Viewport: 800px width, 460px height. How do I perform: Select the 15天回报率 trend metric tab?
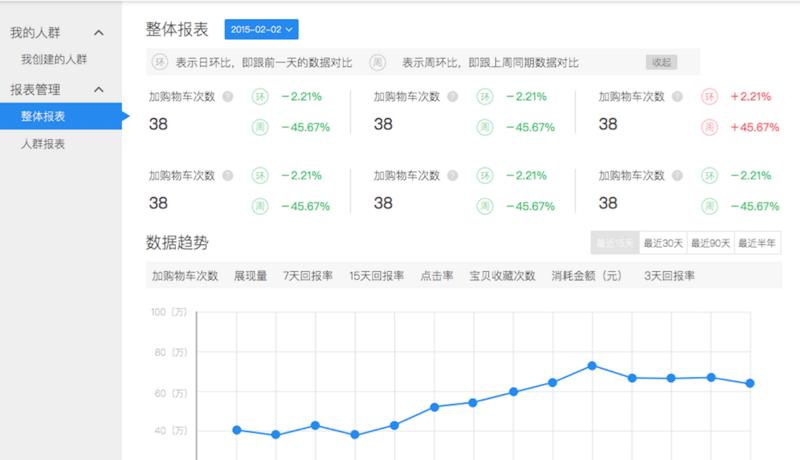377,276
